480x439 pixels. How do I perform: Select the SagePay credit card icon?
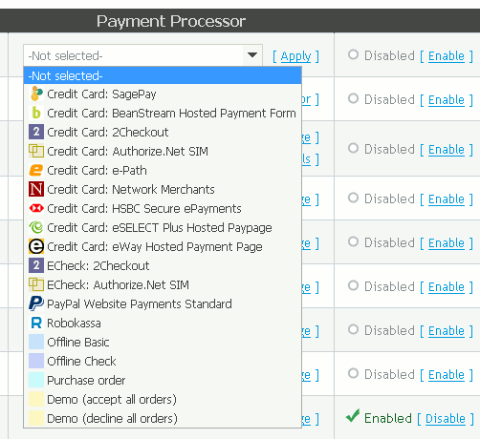[36, 94]
